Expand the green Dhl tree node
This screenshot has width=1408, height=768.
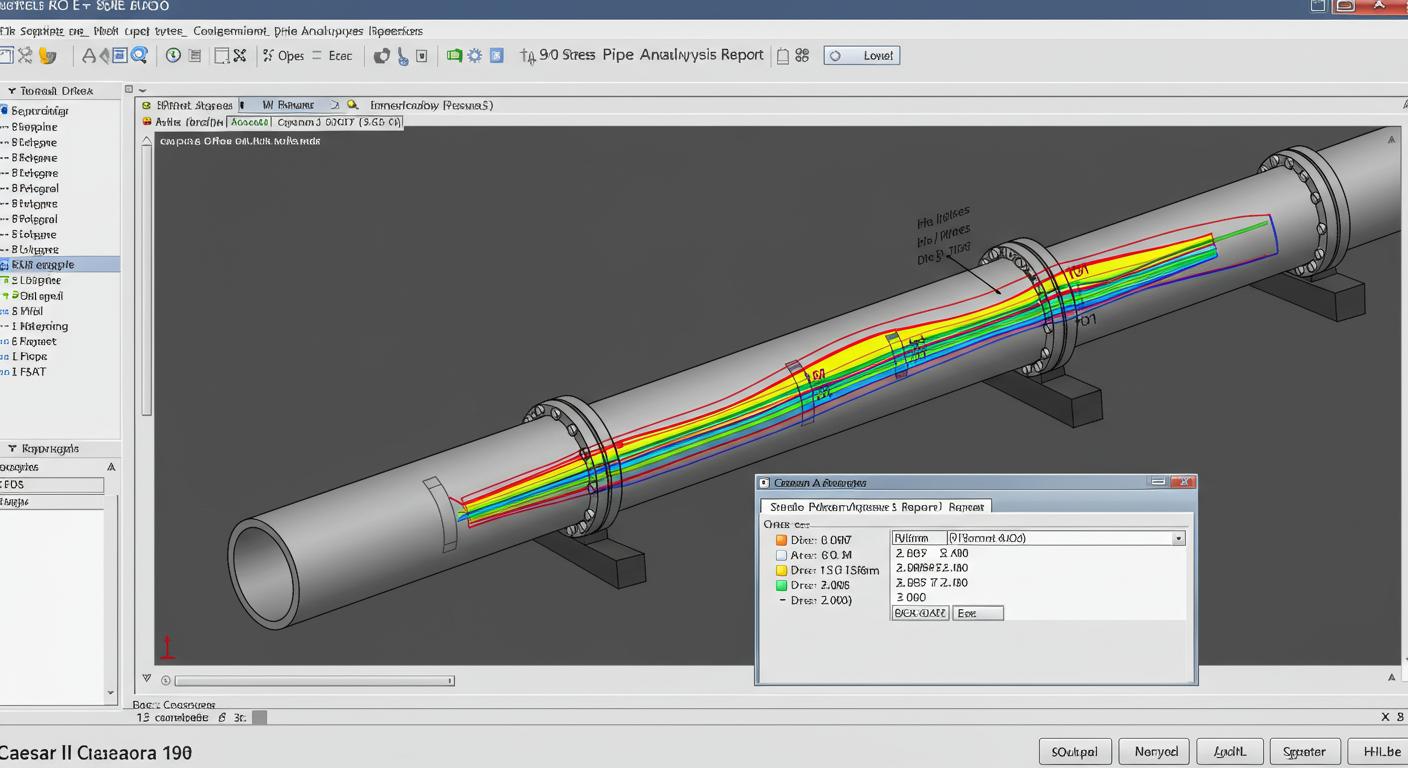[7, 296]
